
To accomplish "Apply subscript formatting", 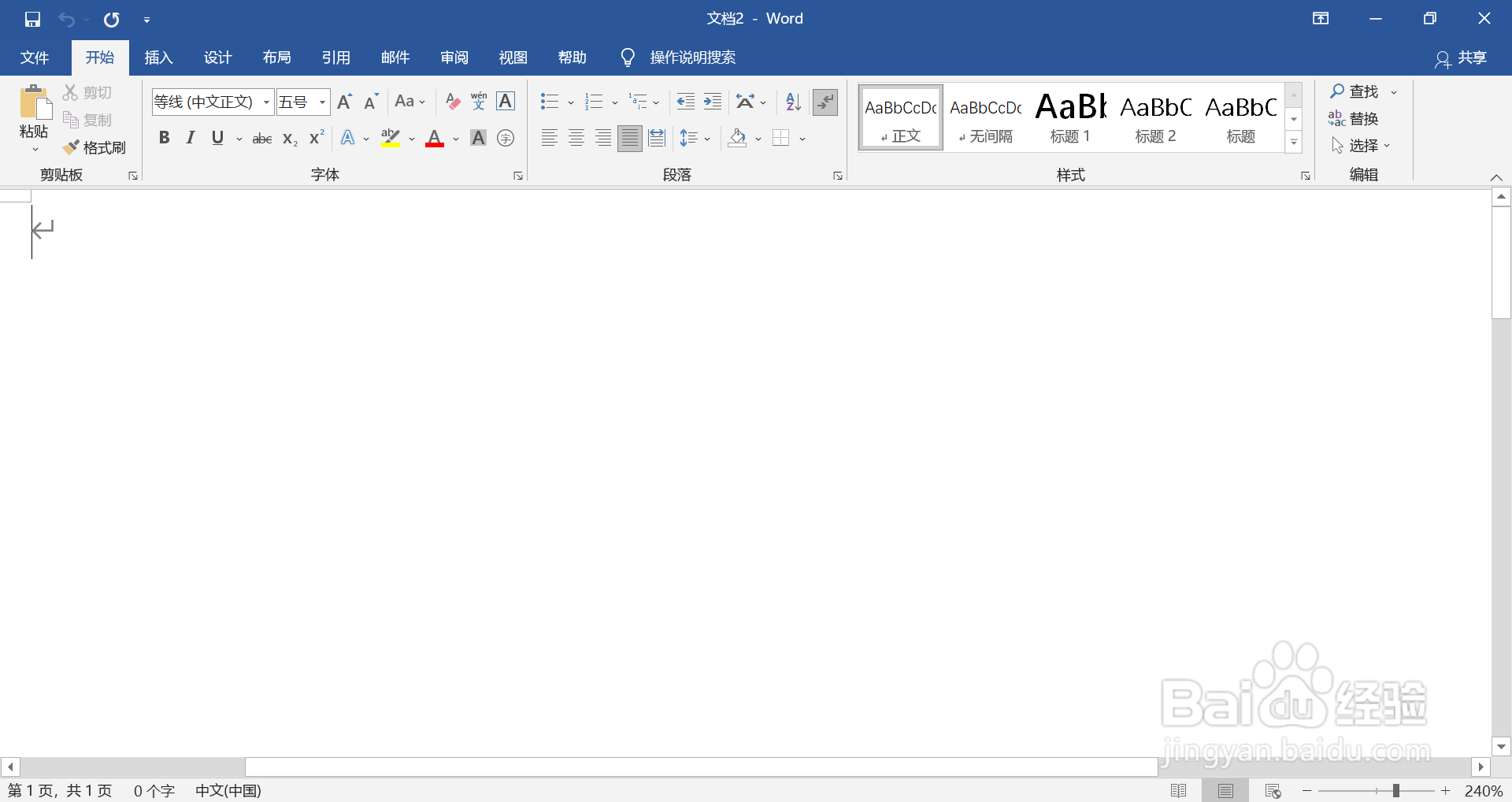I will [x=290, y=139].
